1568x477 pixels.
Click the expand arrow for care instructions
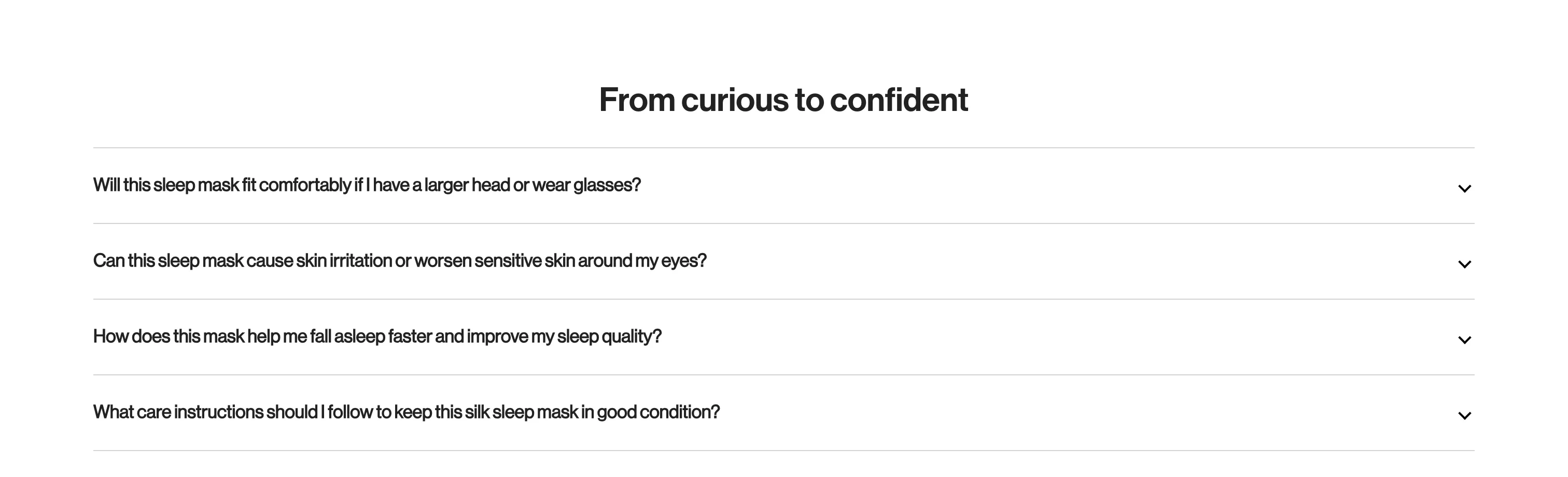pos(1464,416)
